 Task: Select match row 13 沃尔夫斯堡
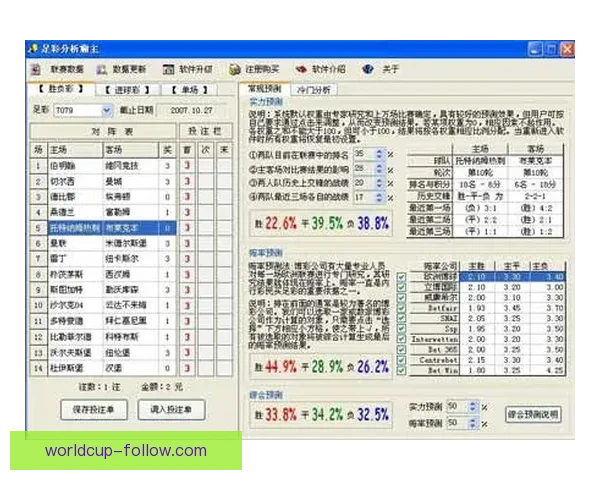103,353
